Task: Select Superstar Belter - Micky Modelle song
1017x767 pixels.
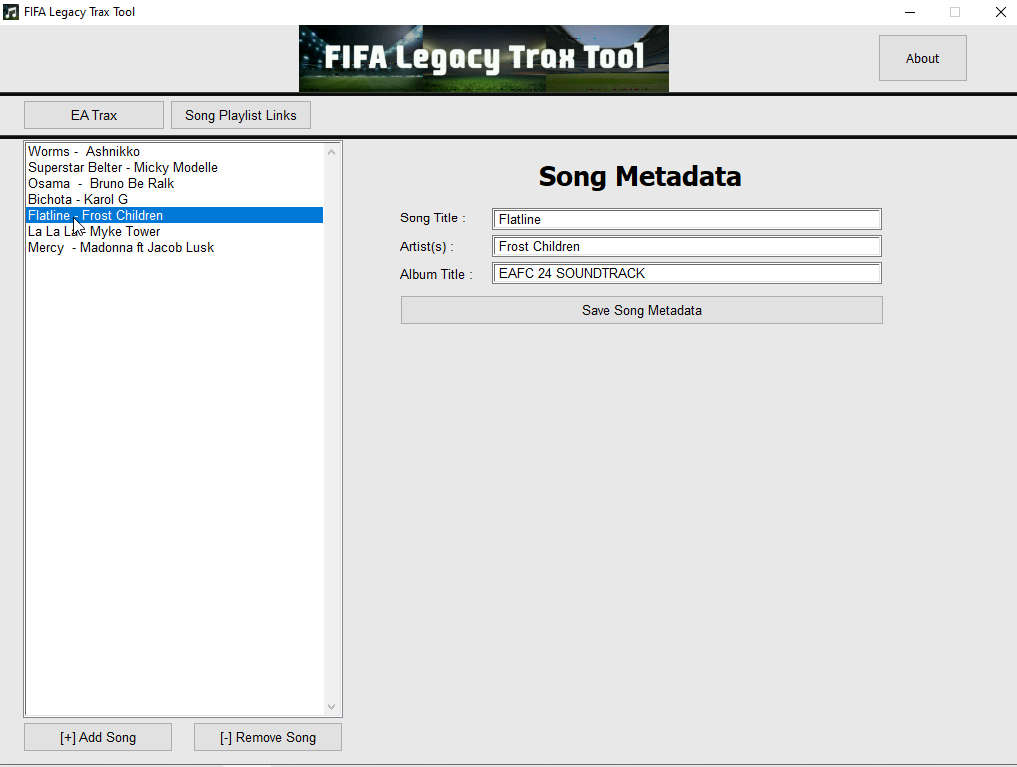Action: point(174,167)
